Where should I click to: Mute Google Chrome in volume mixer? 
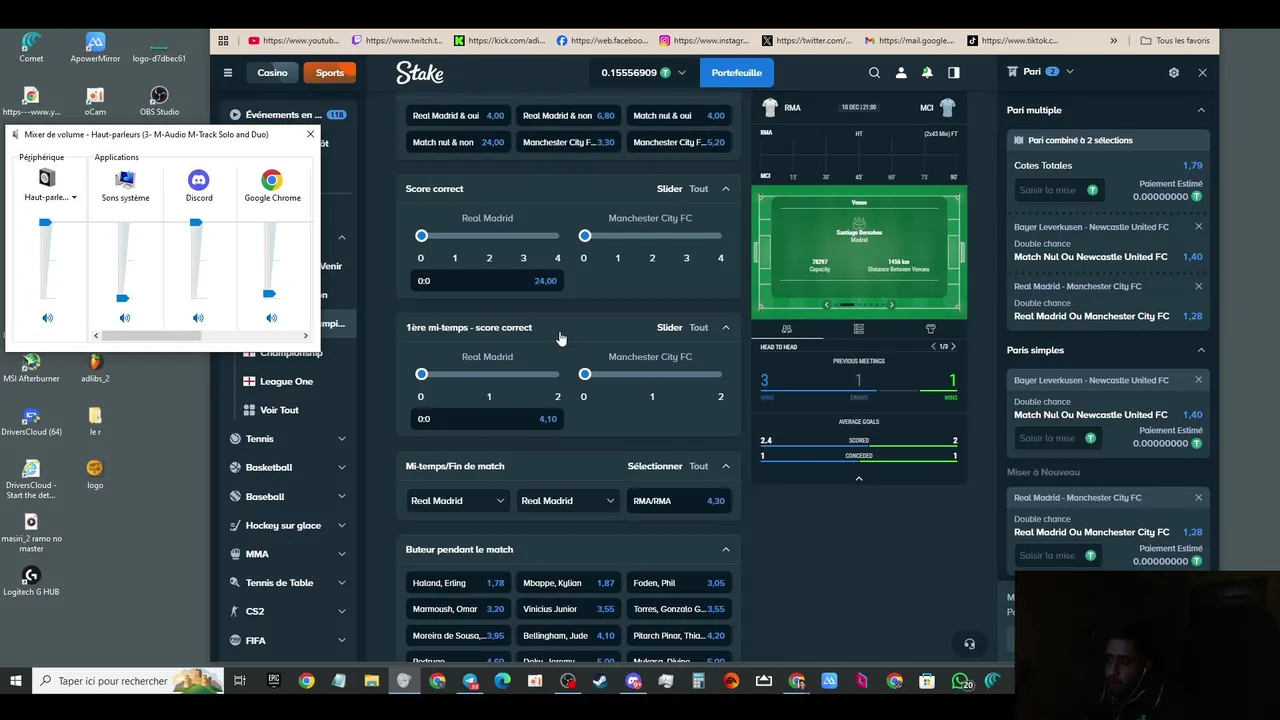click(271, 318)
